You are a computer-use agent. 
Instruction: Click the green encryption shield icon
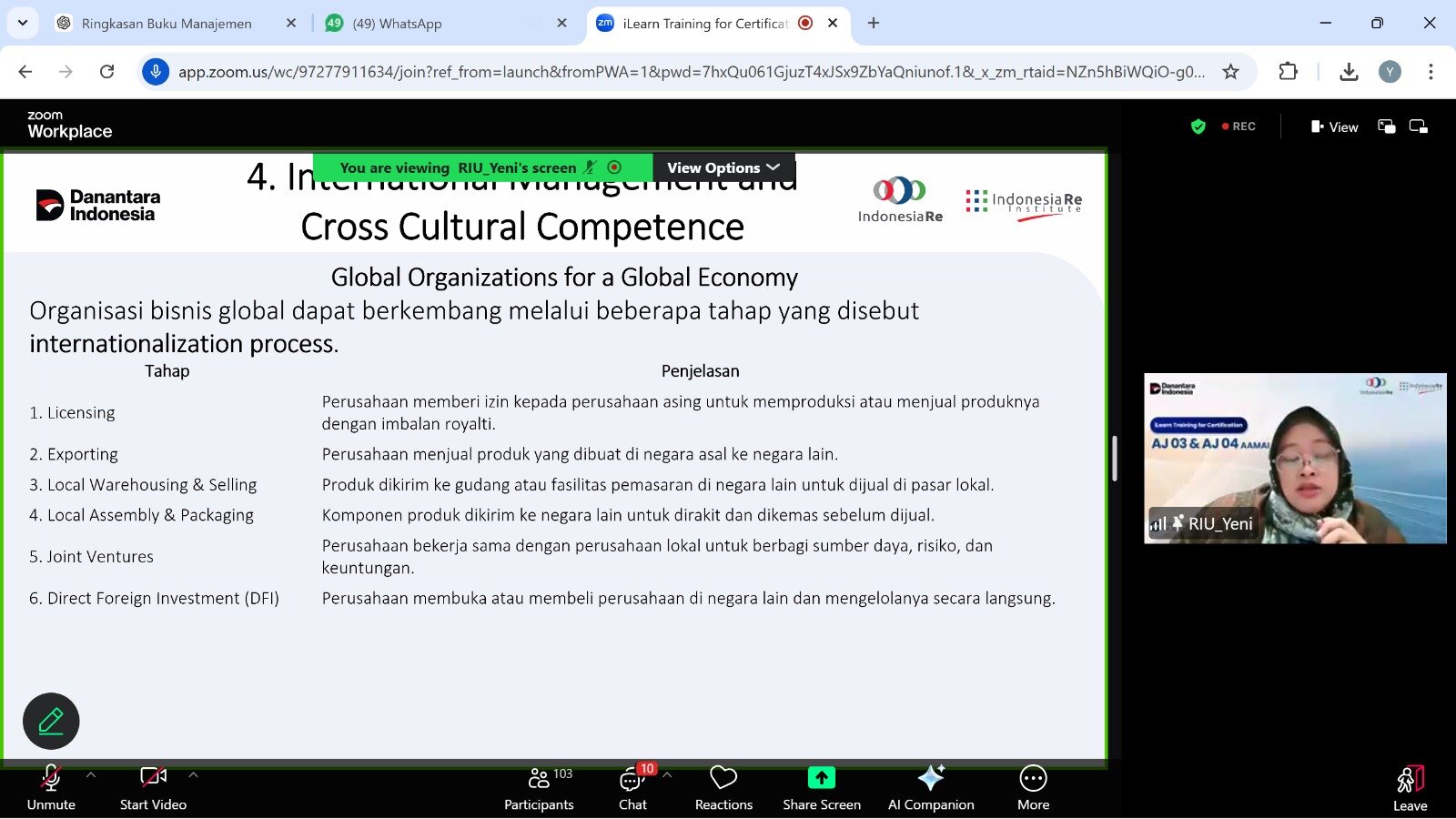coord(1198,126)
